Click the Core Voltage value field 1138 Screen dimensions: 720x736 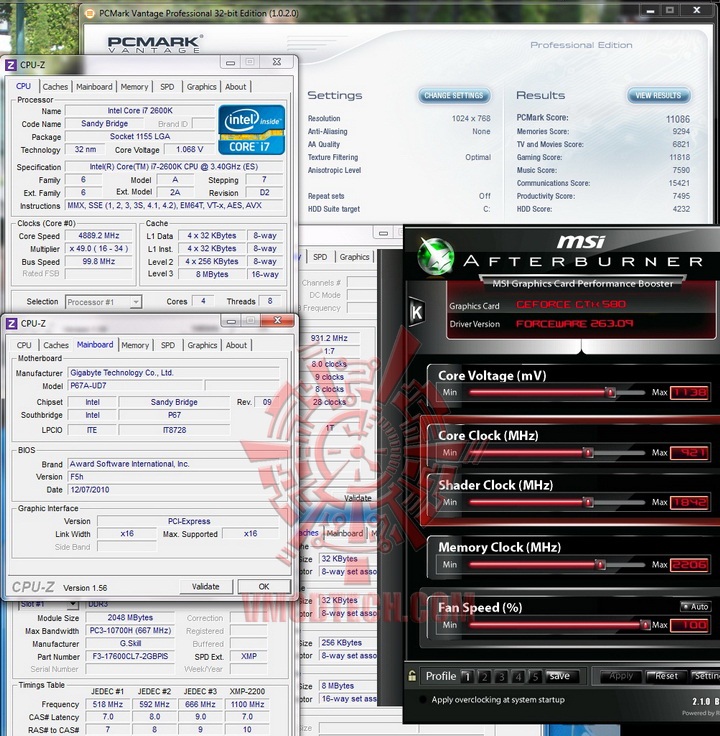(689, 392)
